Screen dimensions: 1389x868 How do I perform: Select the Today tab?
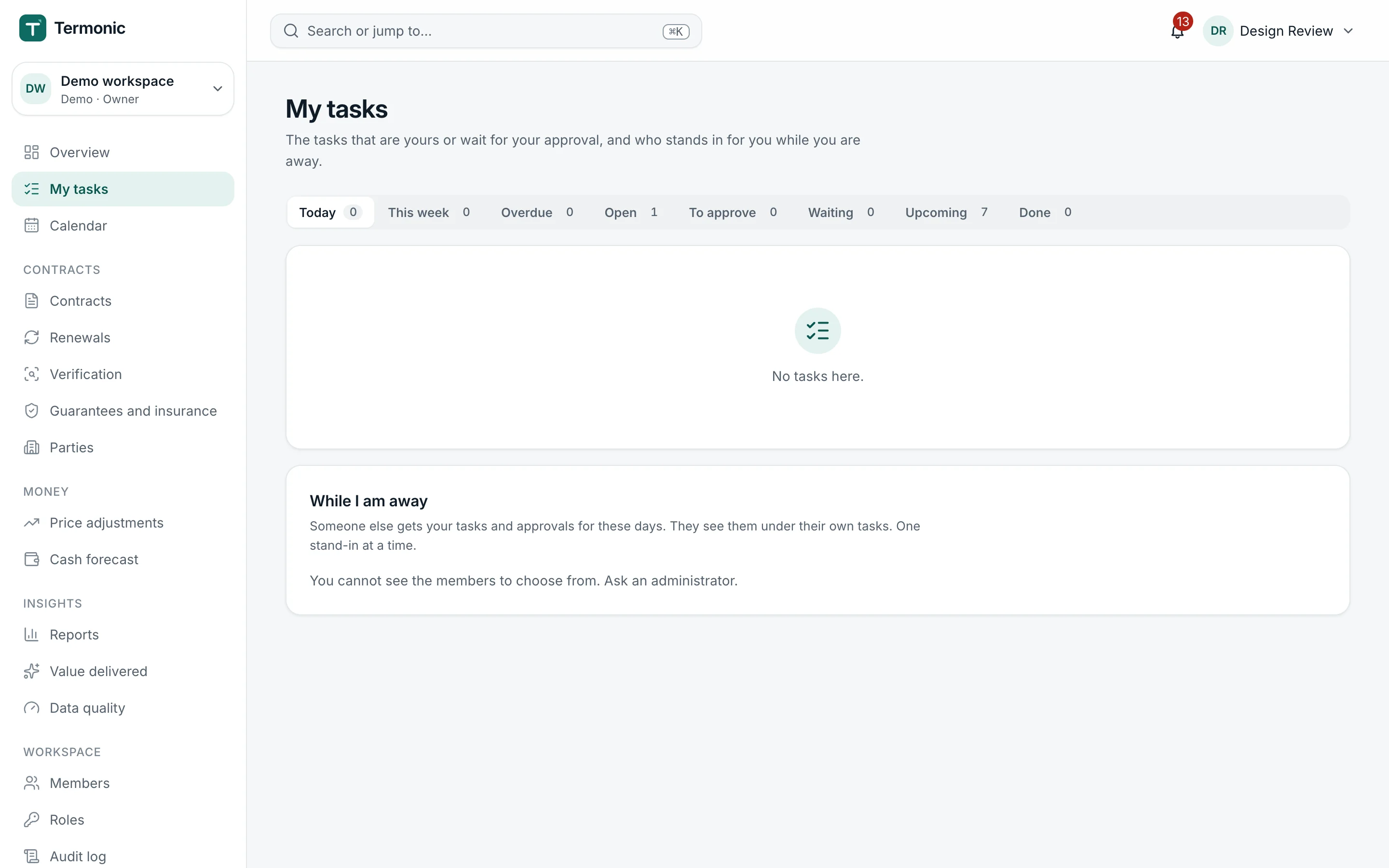330,212
